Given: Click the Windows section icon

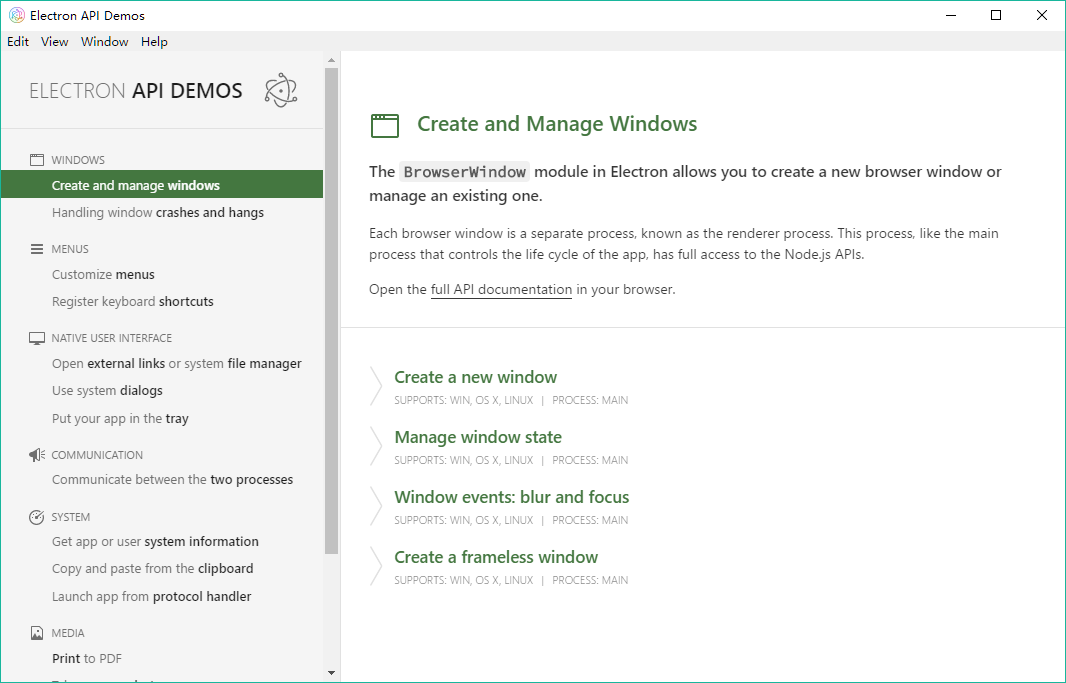Looking at the screenshot, I should tap(37, 160).
